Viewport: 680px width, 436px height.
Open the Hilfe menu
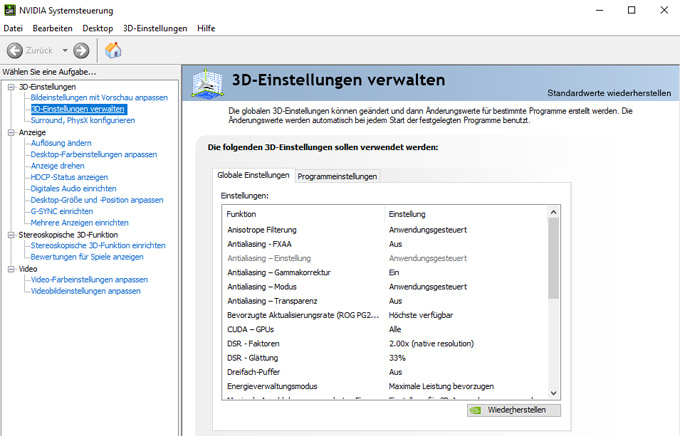pos(206,28)
